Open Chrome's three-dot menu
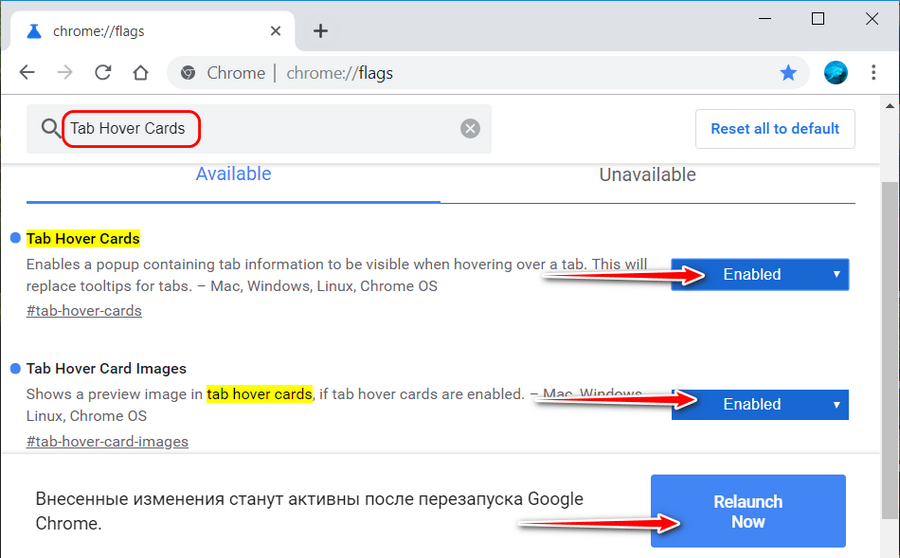The width and height of the screenshot is (900, 558). (x=874, y=72)
